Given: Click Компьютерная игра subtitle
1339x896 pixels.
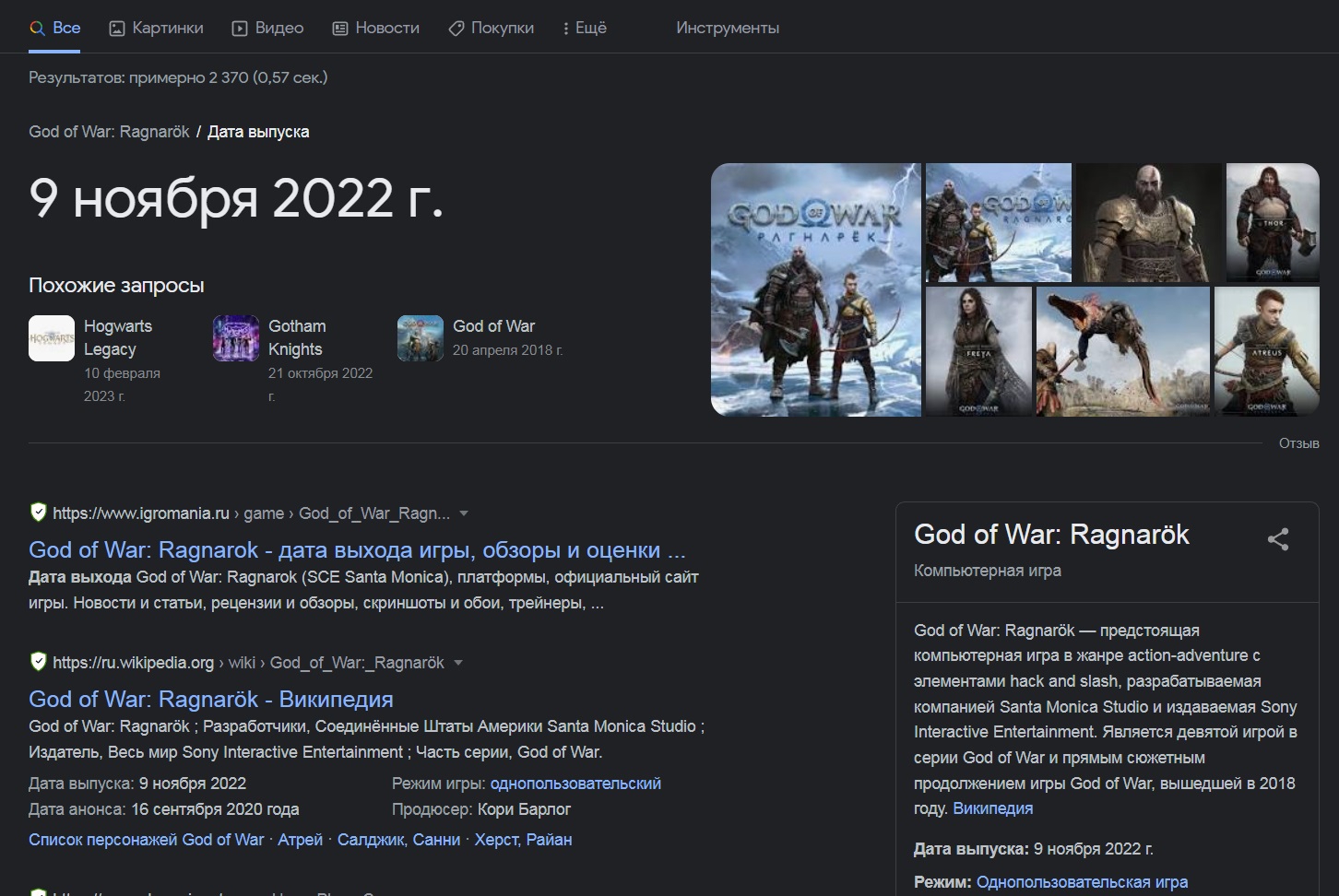Looking at the screenshot, I should [x=987, y=571].
